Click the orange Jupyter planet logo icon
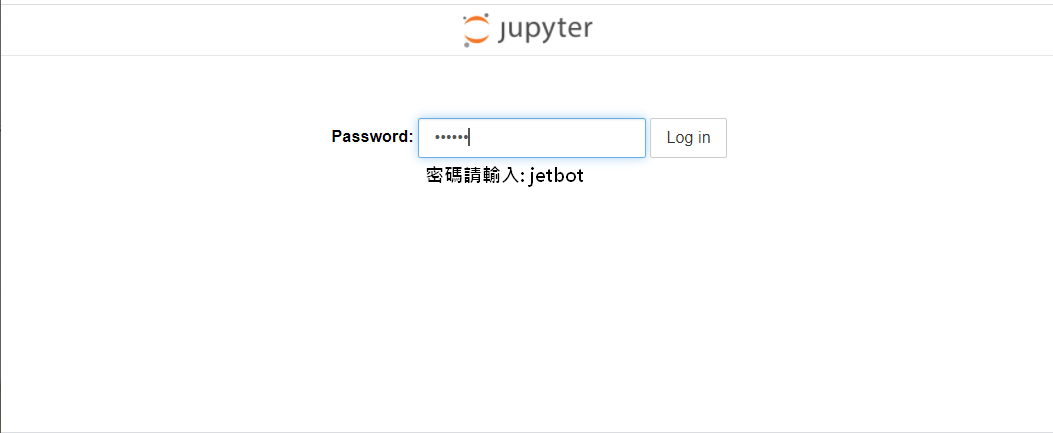This screenshot has width=1053, height=433. [476, 30]
